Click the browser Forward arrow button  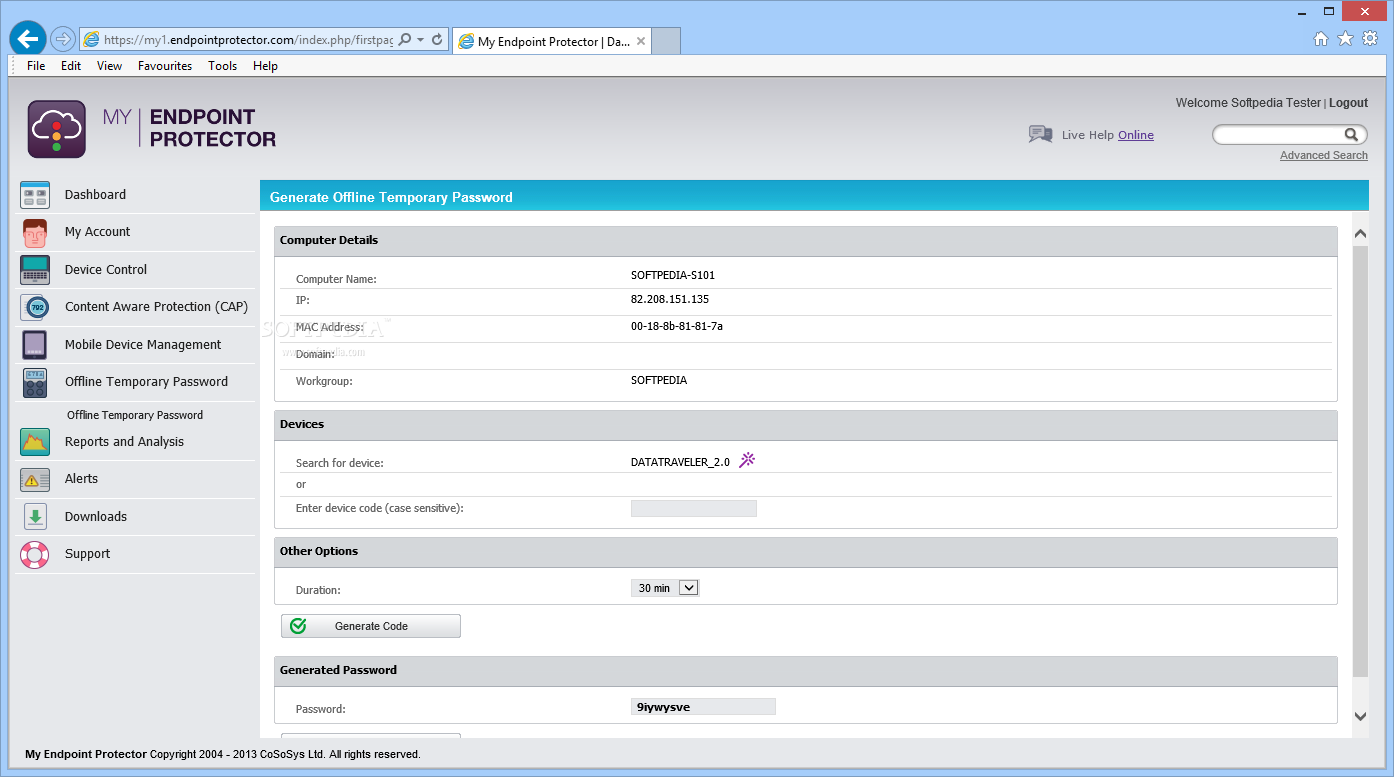tap(63, 39)
